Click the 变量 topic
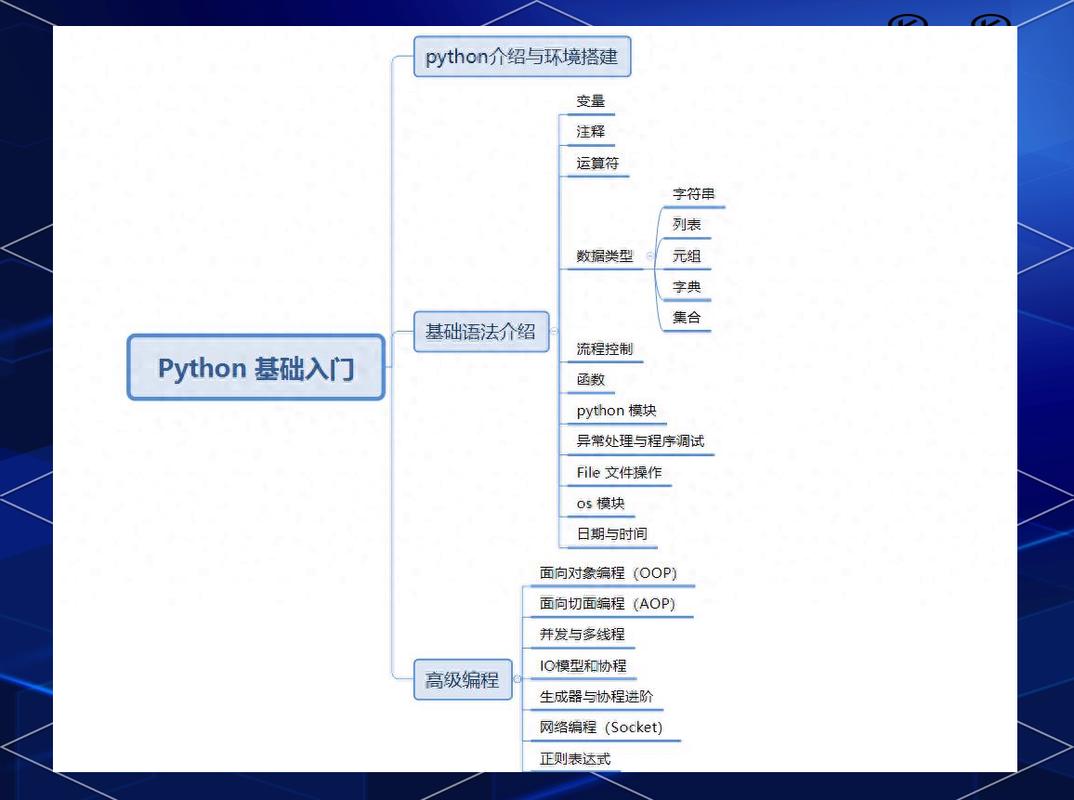 tap(590, 101)
